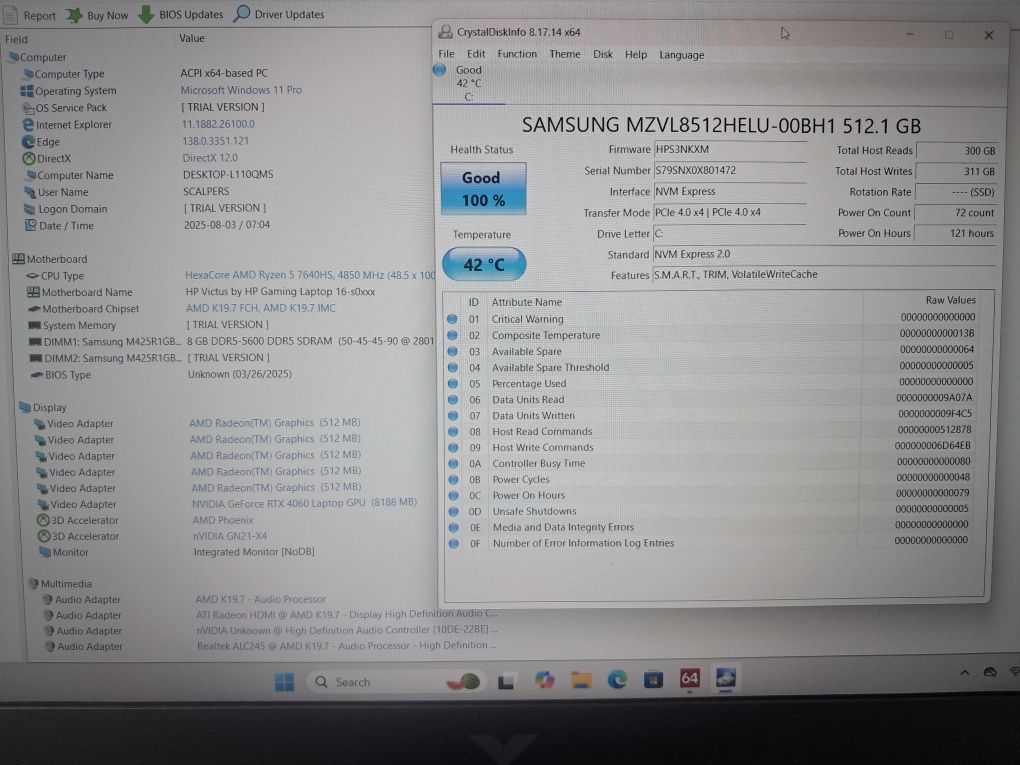This screenshot has height=765, width=1020.
Task: Click the Serial Number field S79SNX0X801472
Action: [730, 170]
